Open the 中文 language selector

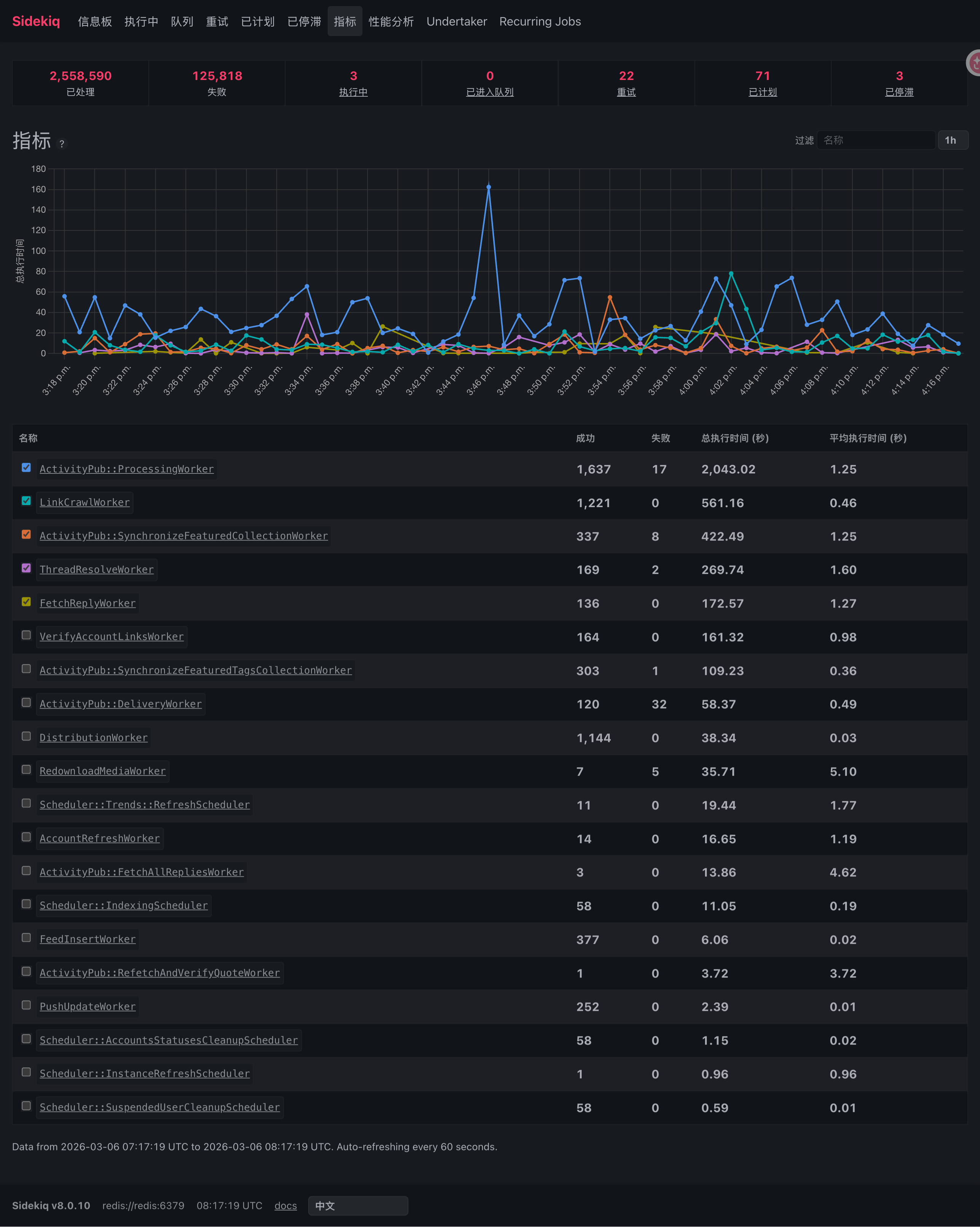click(x=358, y=1205)
